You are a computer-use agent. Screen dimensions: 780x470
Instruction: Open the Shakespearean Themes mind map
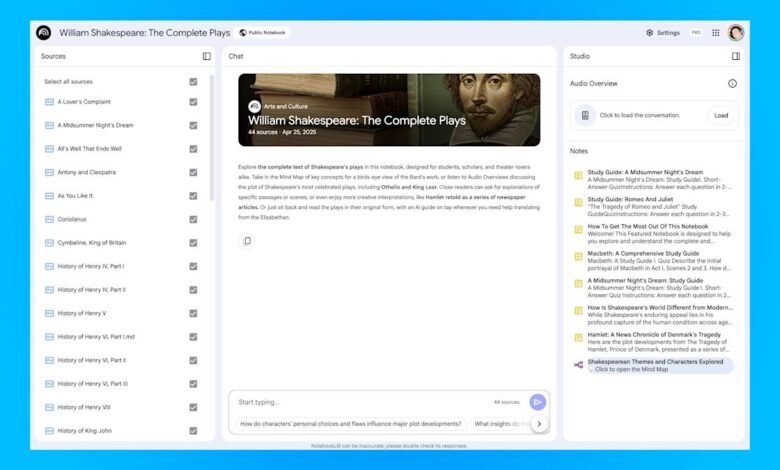[x=655, y=365]
